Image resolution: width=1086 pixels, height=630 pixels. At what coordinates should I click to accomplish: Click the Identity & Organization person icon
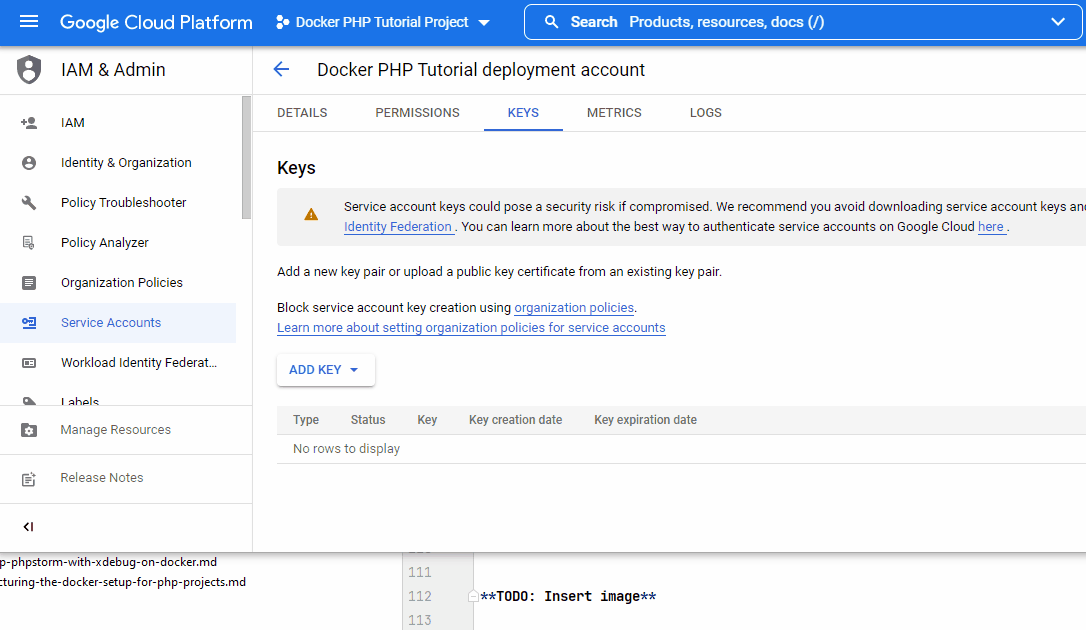tap(29, 163)
